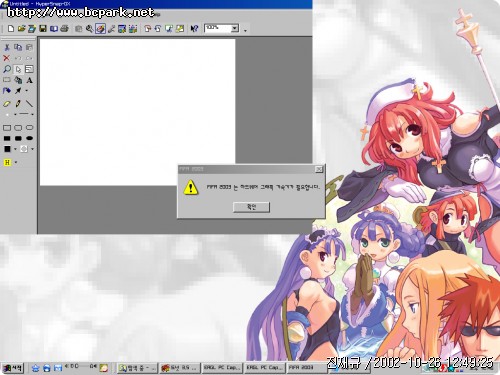This screenshot has width=500, height=375.
Task: Click the Print icon in the toolbar
Action: click(65, 29)
